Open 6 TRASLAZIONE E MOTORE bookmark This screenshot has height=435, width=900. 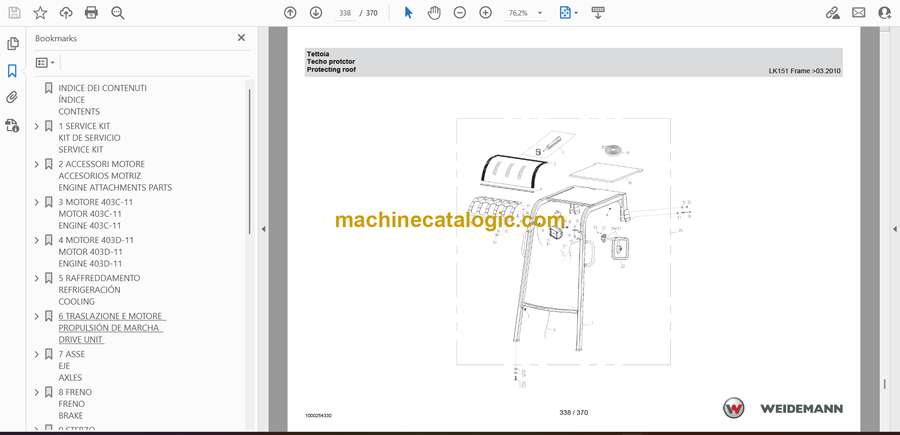pos(110,316)
